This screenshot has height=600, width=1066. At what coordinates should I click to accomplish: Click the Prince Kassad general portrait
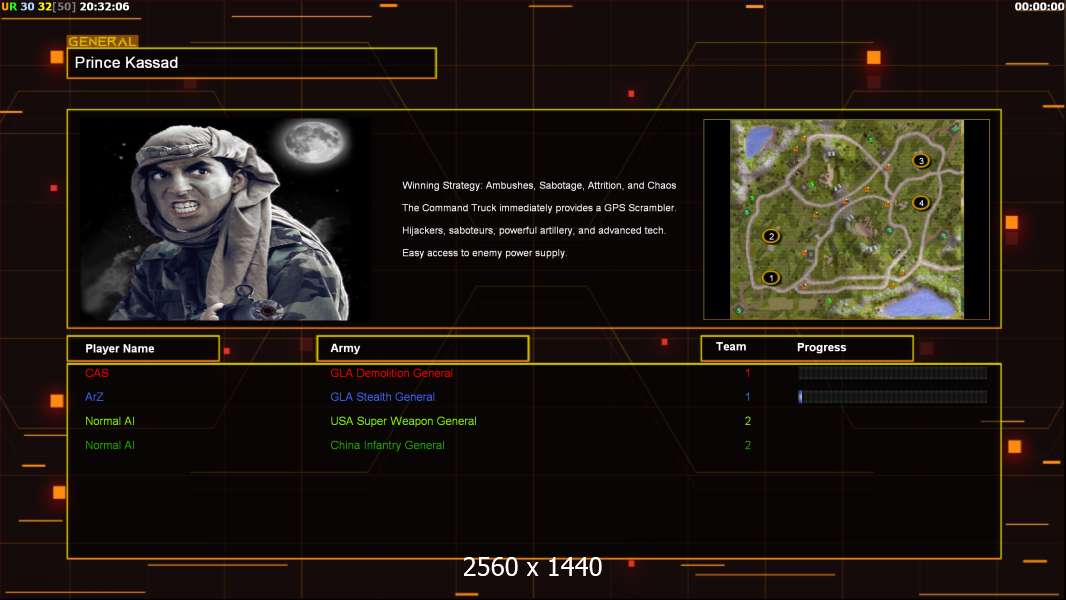(225, 219)
